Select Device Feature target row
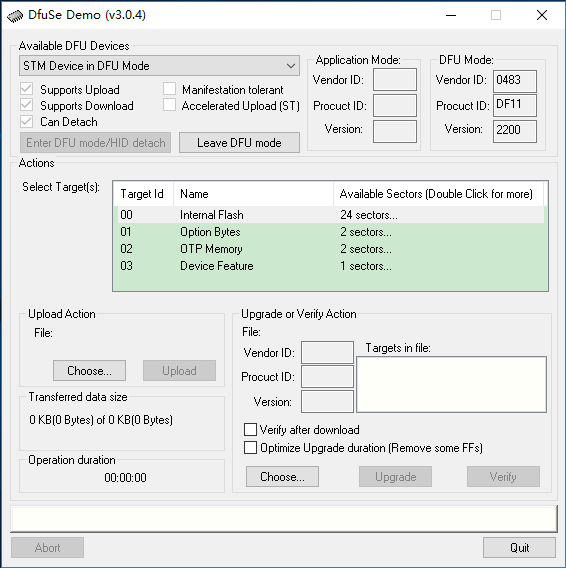Screen dimensions: 566x568 pos(330,266)
